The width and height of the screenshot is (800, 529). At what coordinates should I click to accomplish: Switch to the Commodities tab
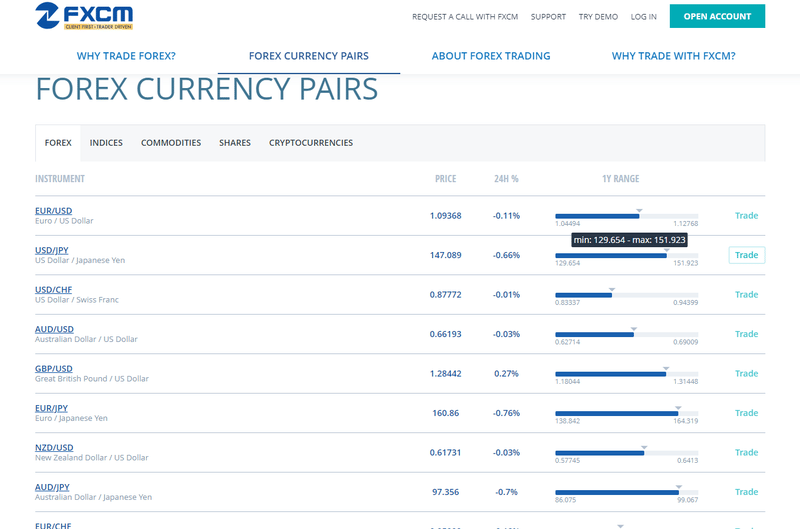point(171,143)
